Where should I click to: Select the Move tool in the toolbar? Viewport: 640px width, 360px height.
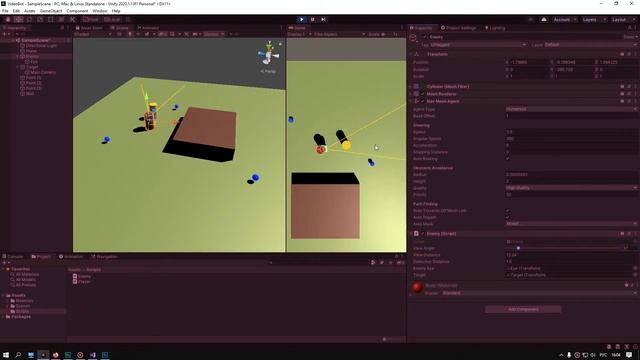click(18, 20)
